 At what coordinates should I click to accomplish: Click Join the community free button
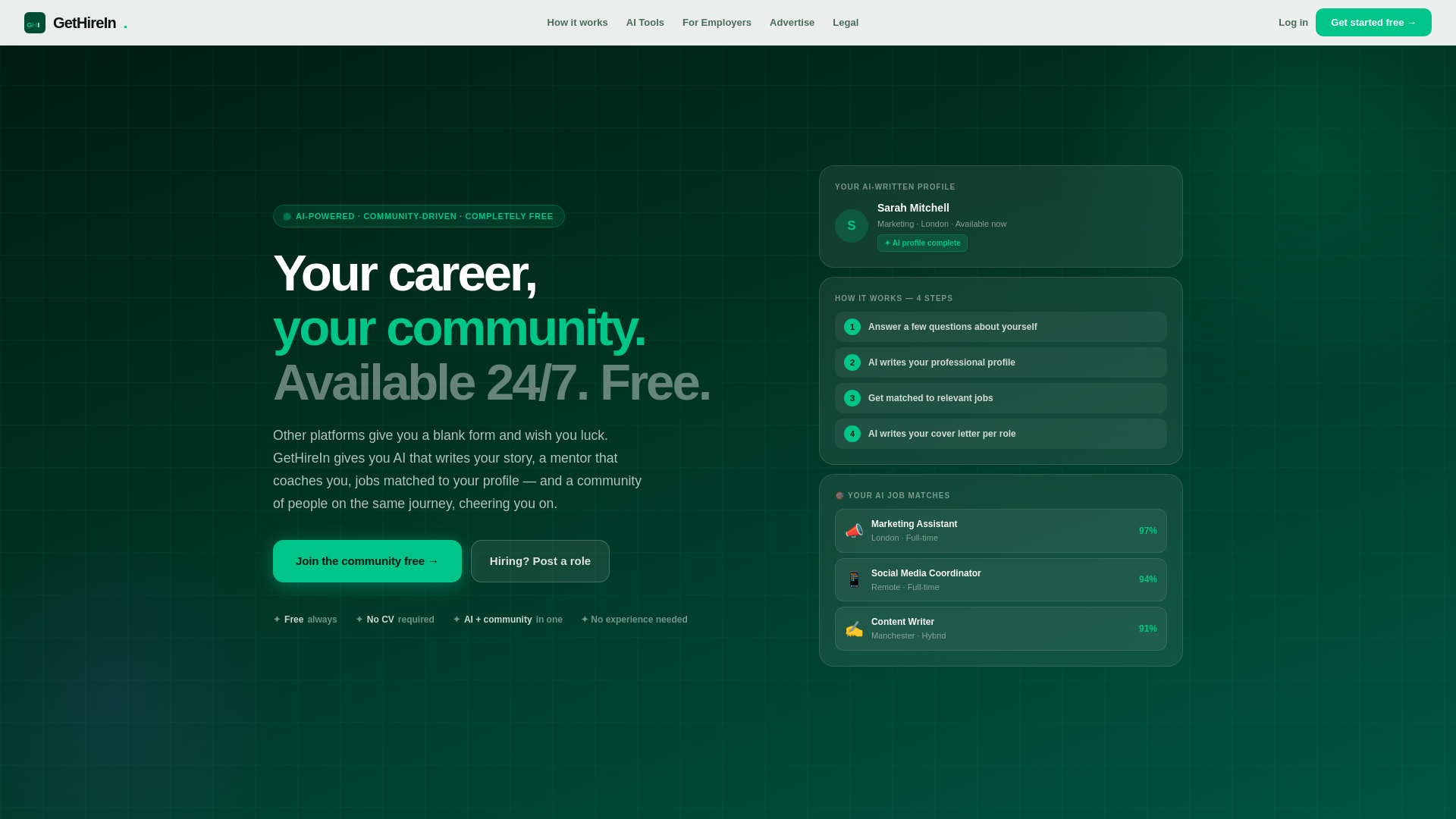[367, 561]
